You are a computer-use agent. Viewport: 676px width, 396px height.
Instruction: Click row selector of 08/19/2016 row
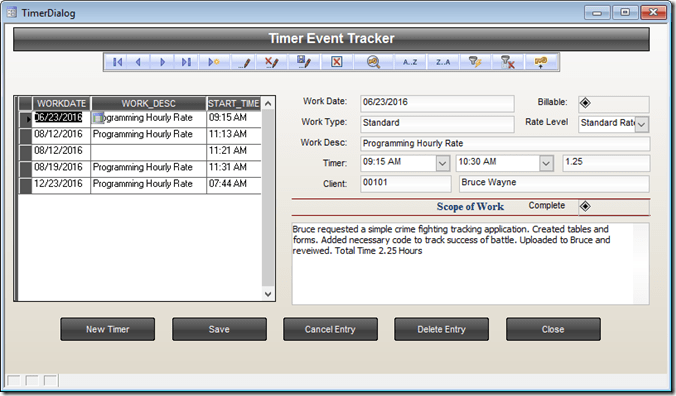coord(25,168)
